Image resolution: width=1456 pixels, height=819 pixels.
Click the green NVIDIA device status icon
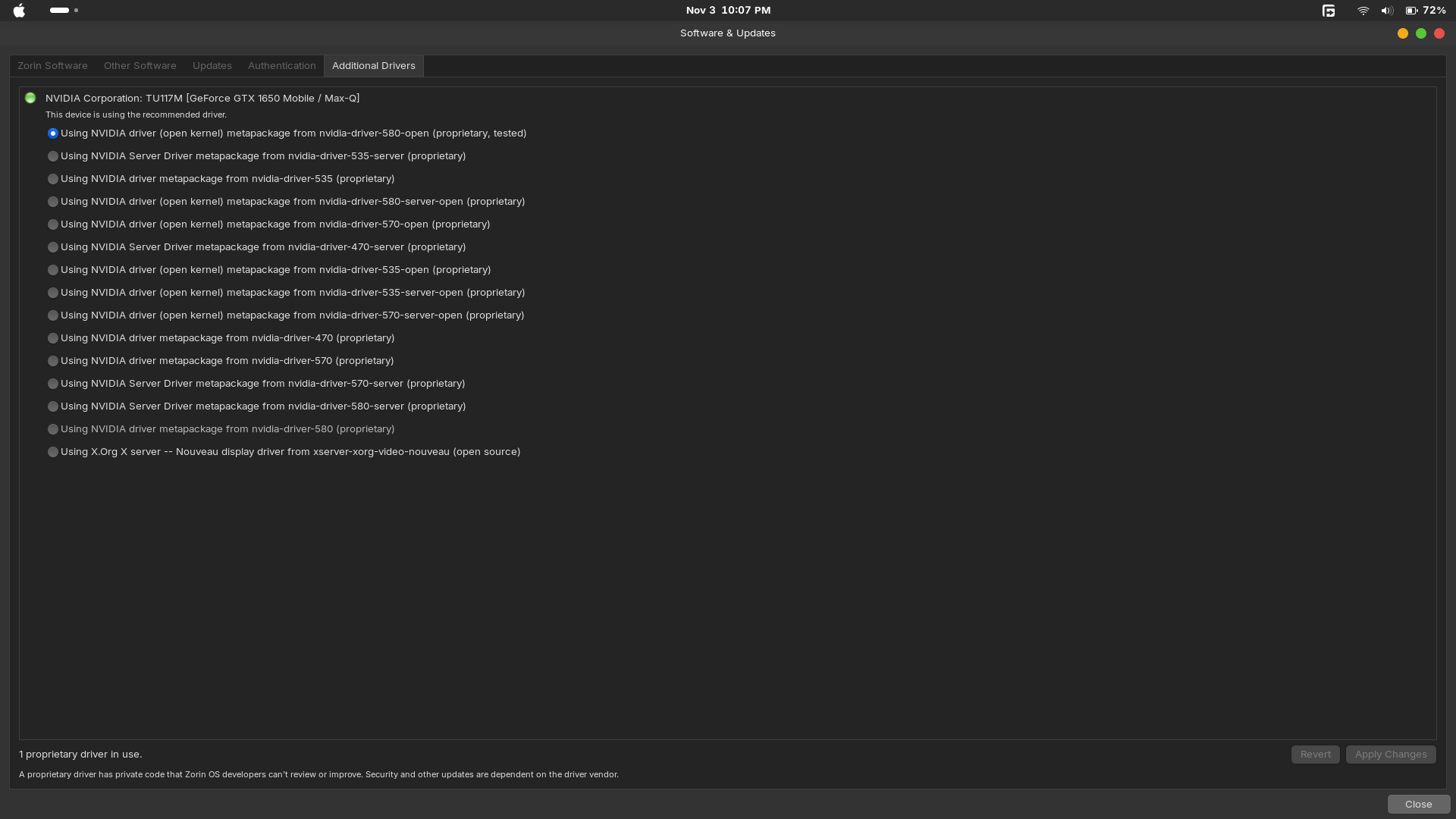30,98
